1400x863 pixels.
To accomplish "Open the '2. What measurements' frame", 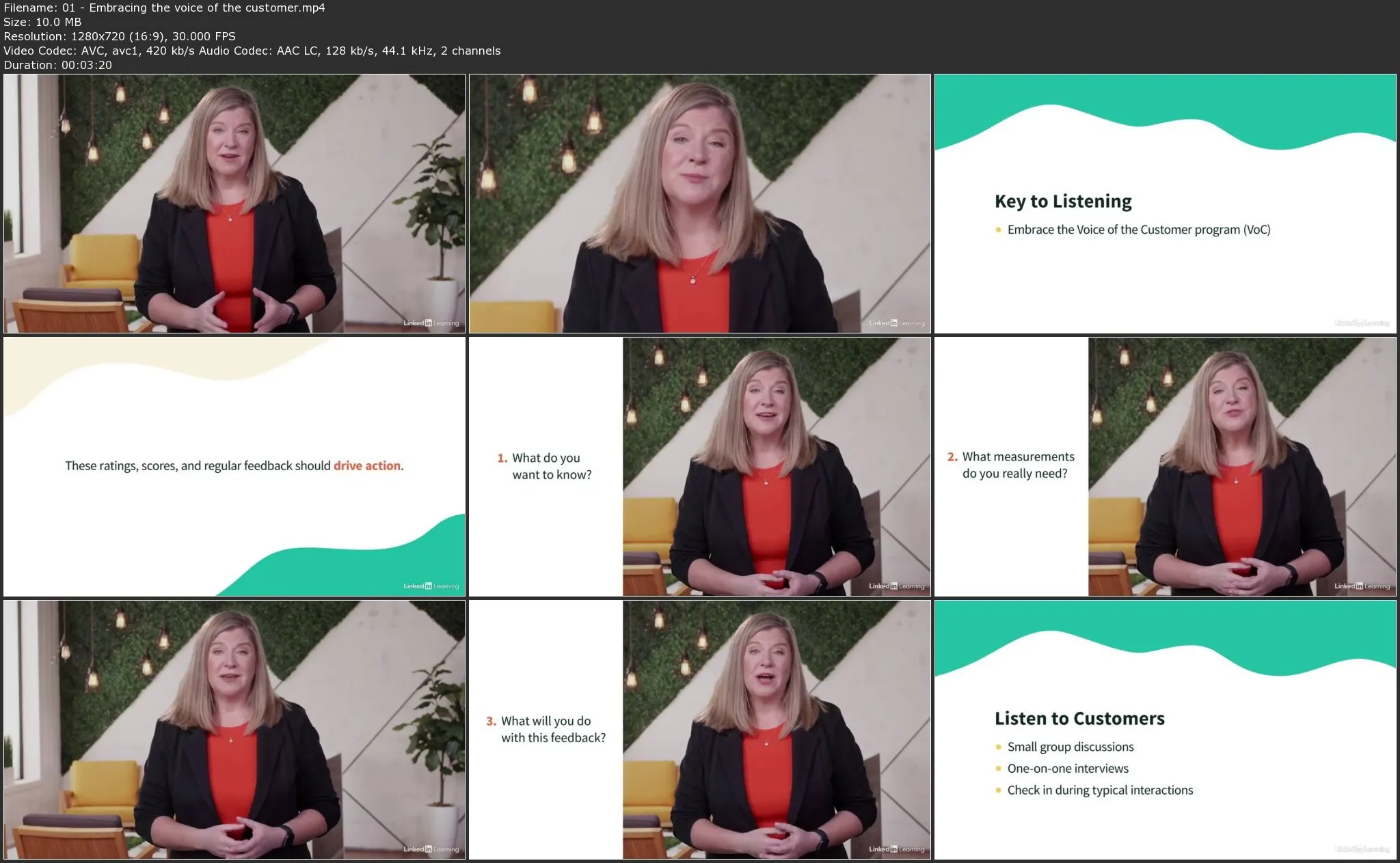I will coord(1165,467).
